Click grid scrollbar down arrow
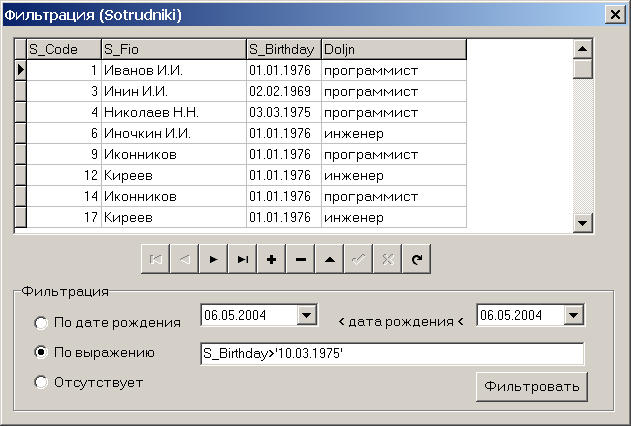Screen dimensions: 631x426 point(582,222)
